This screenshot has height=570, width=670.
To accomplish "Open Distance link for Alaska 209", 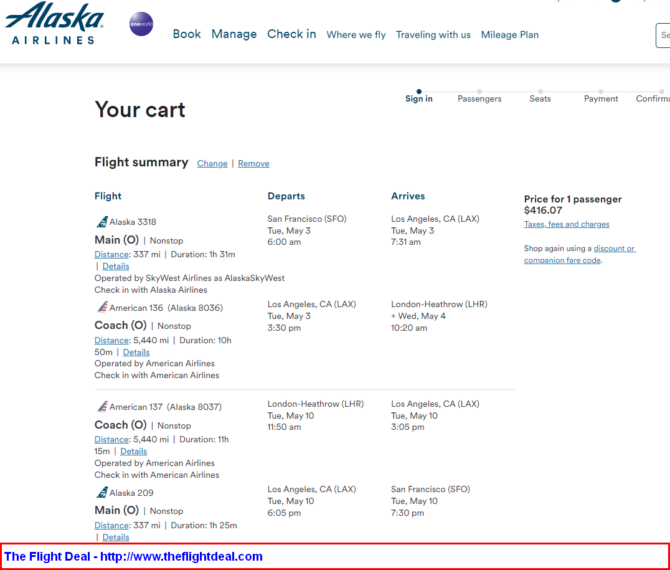I will [111, 526].
